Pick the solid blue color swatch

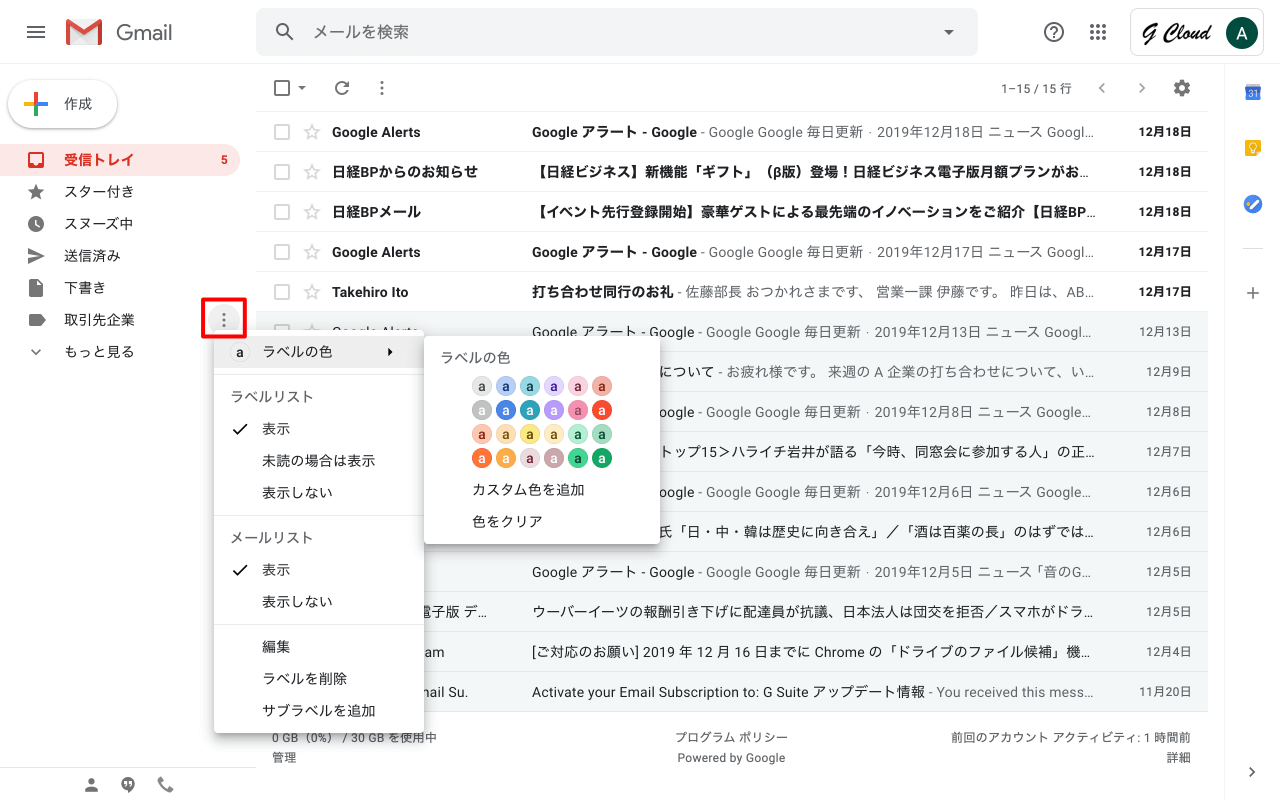506,410
